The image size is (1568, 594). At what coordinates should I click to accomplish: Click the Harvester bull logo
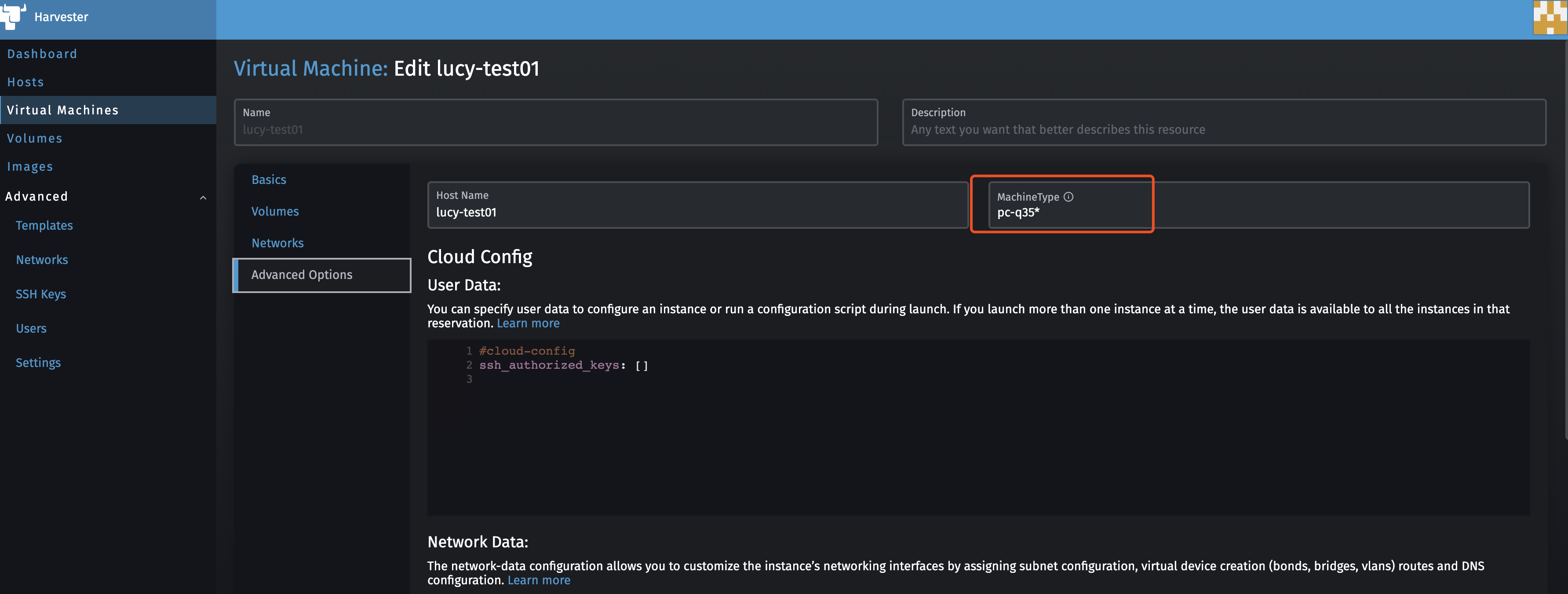coord(14,16)
